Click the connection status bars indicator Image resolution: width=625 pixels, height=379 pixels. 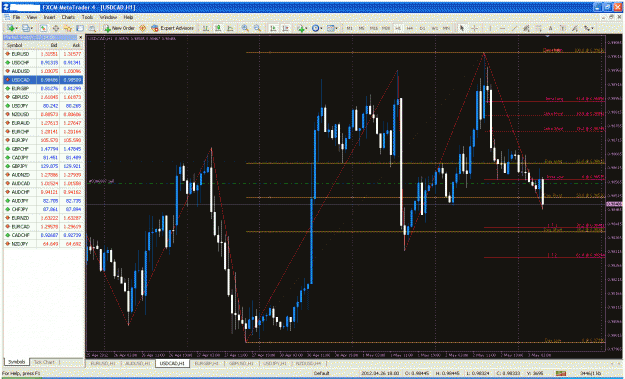(x=561, y=373)
